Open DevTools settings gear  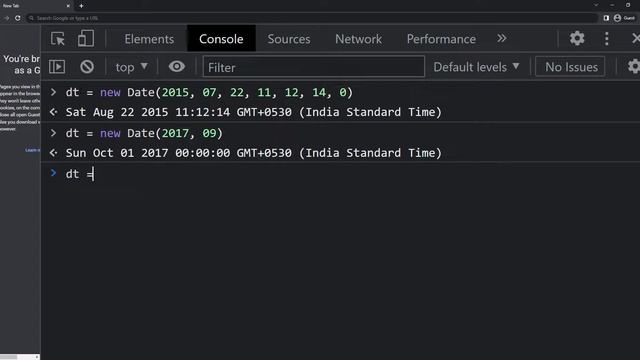[577, 39]
